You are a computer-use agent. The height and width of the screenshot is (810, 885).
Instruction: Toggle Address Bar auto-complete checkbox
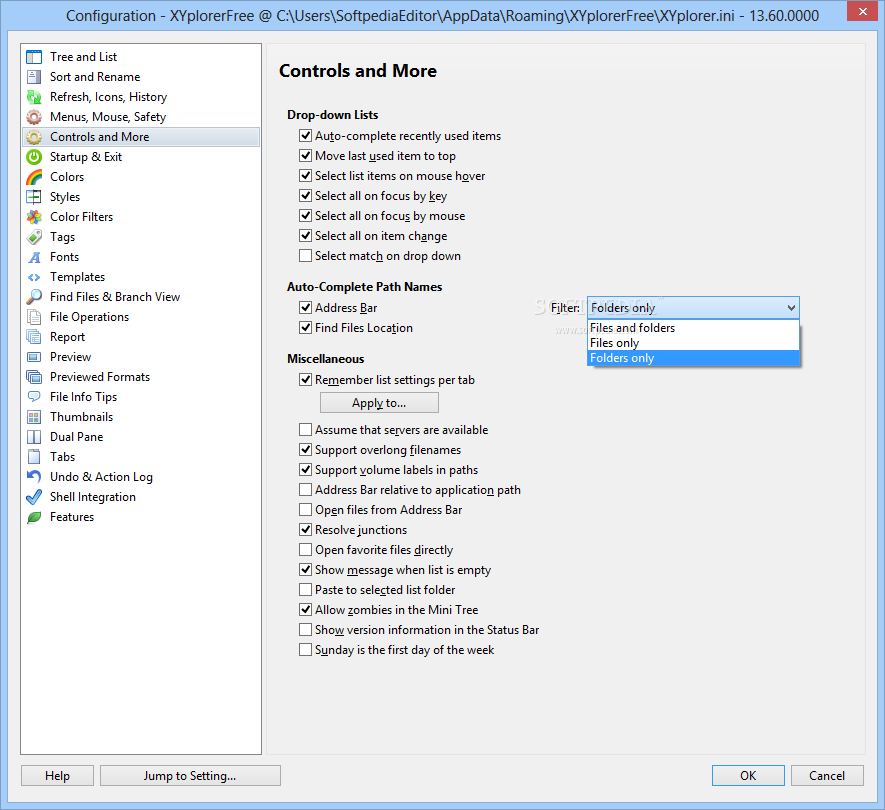coord(305,308)
